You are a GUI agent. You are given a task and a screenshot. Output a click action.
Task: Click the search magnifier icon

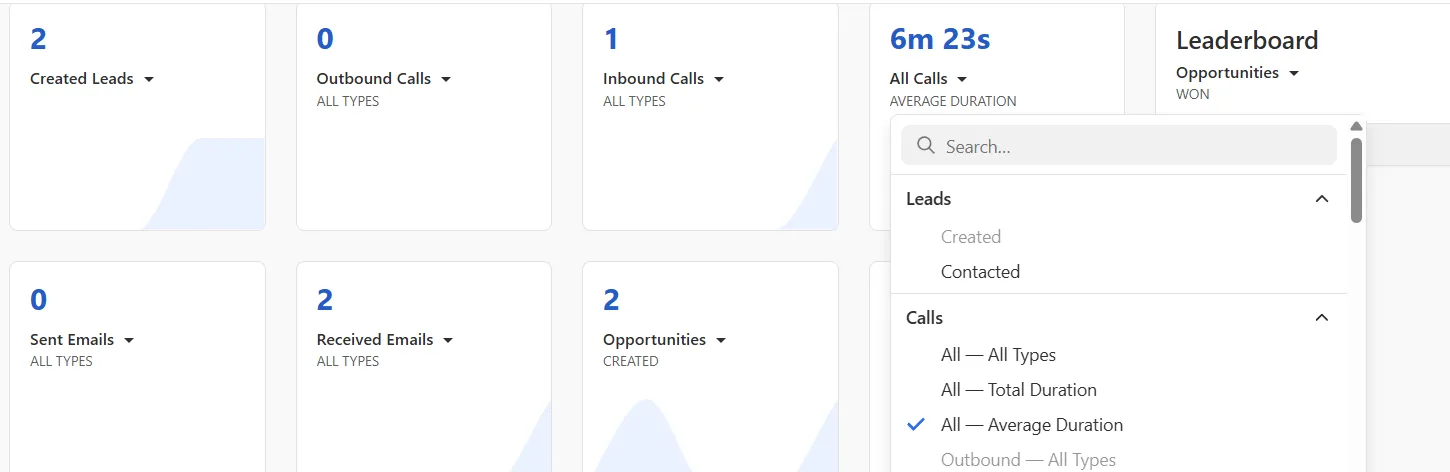(925, 146)
